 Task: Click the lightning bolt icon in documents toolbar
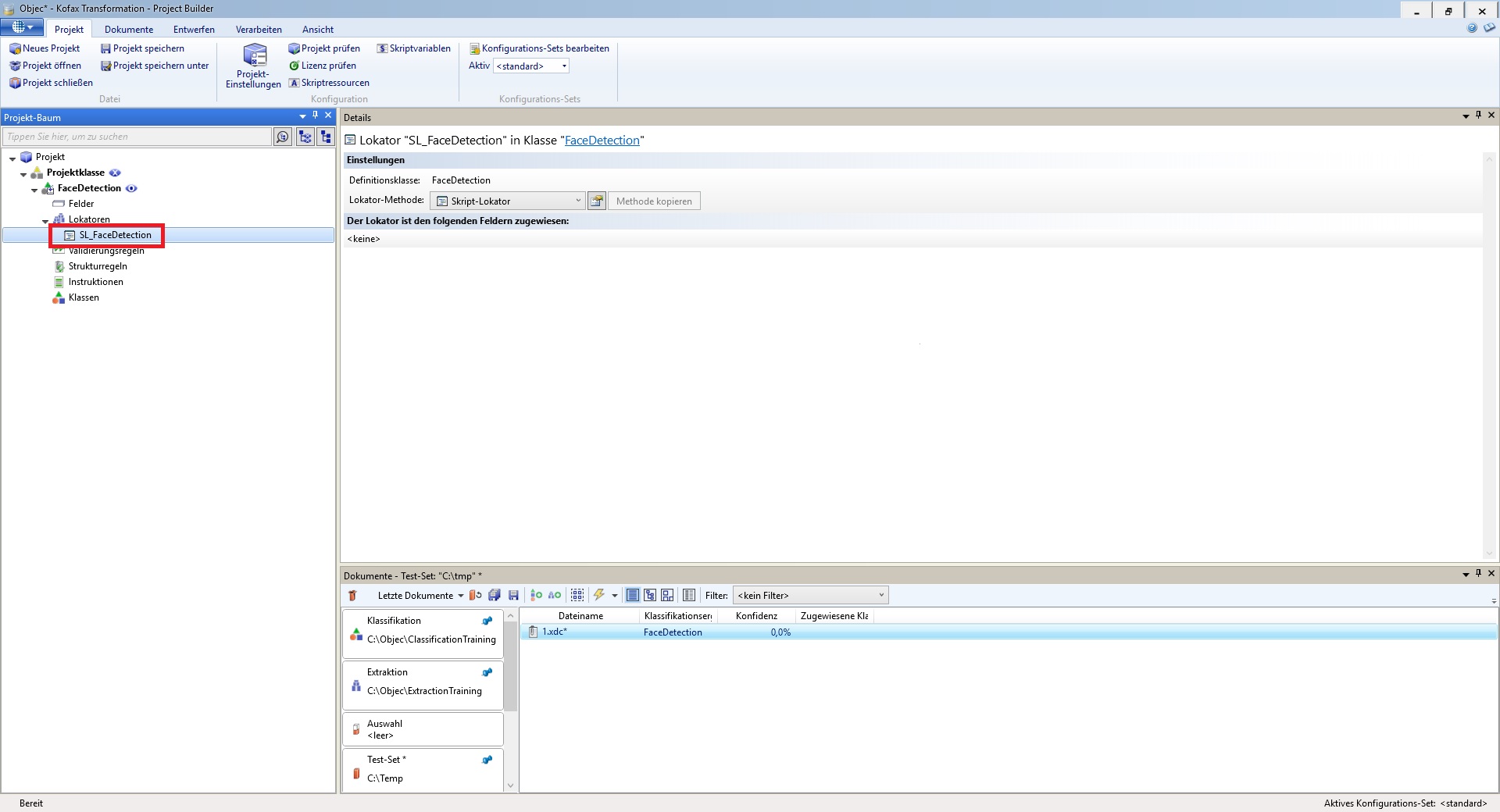599,595
